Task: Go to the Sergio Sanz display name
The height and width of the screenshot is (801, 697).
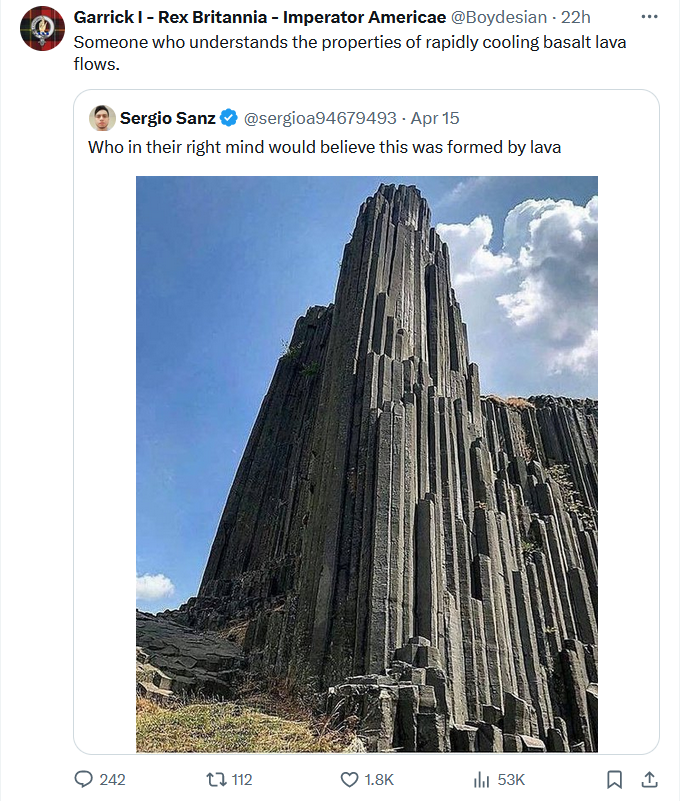Action: point(167,119)
